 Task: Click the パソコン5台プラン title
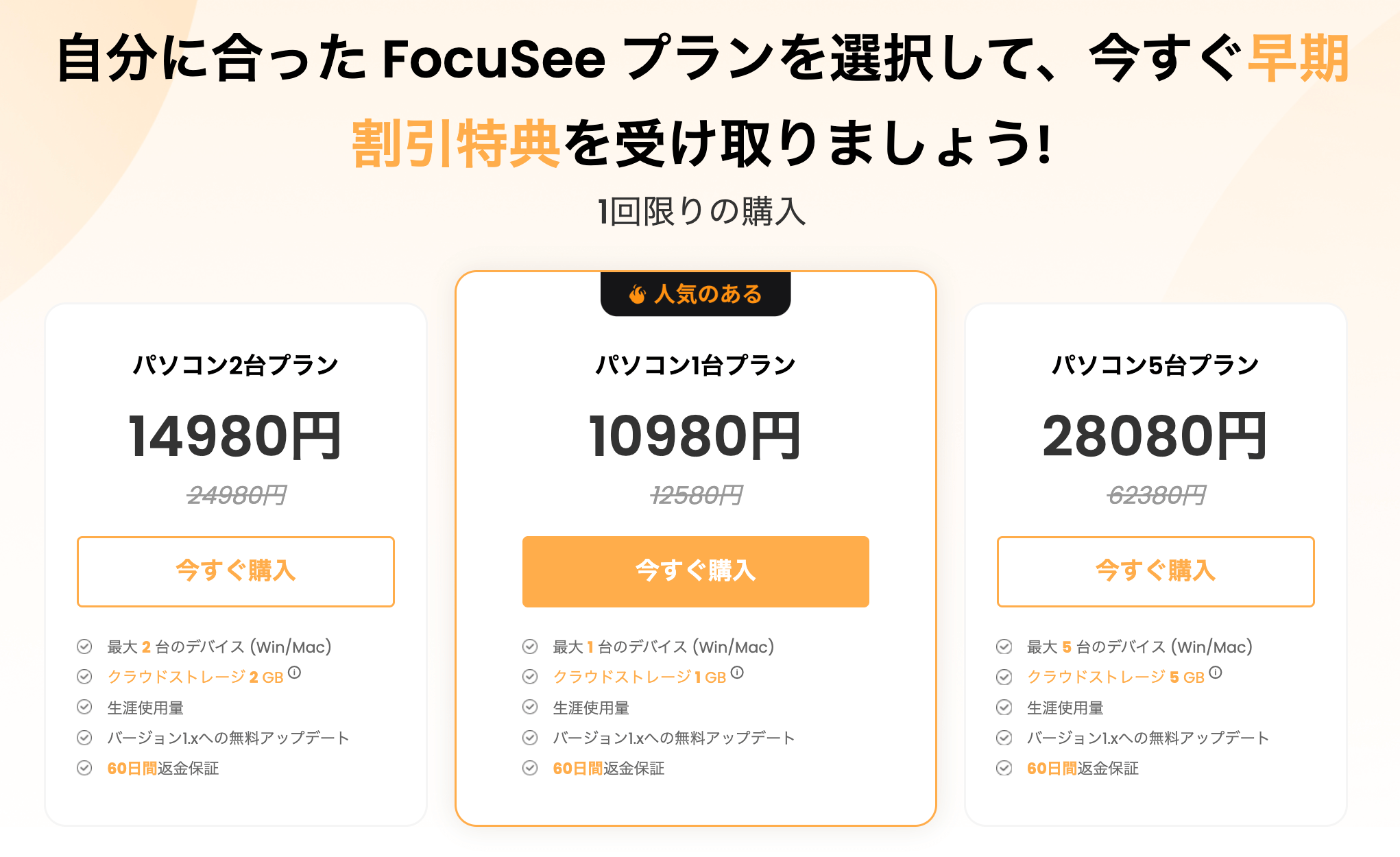point(1155,365)
